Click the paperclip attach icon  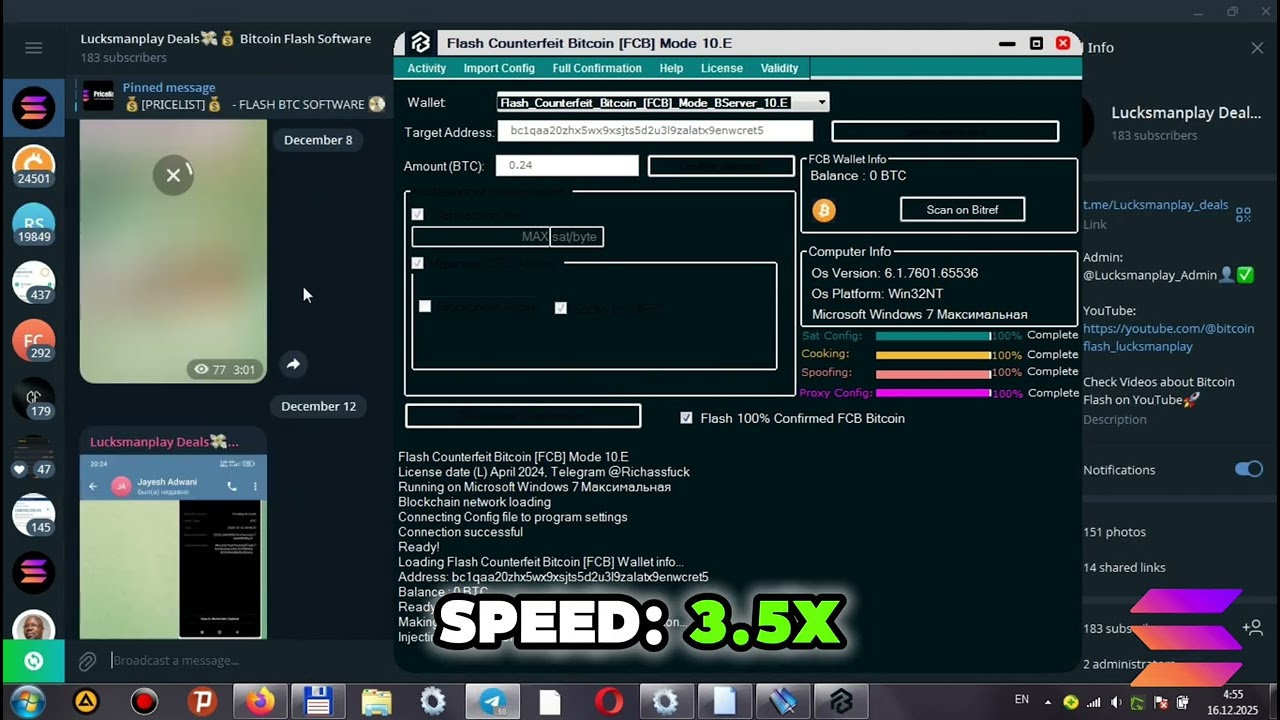[88, 661]
